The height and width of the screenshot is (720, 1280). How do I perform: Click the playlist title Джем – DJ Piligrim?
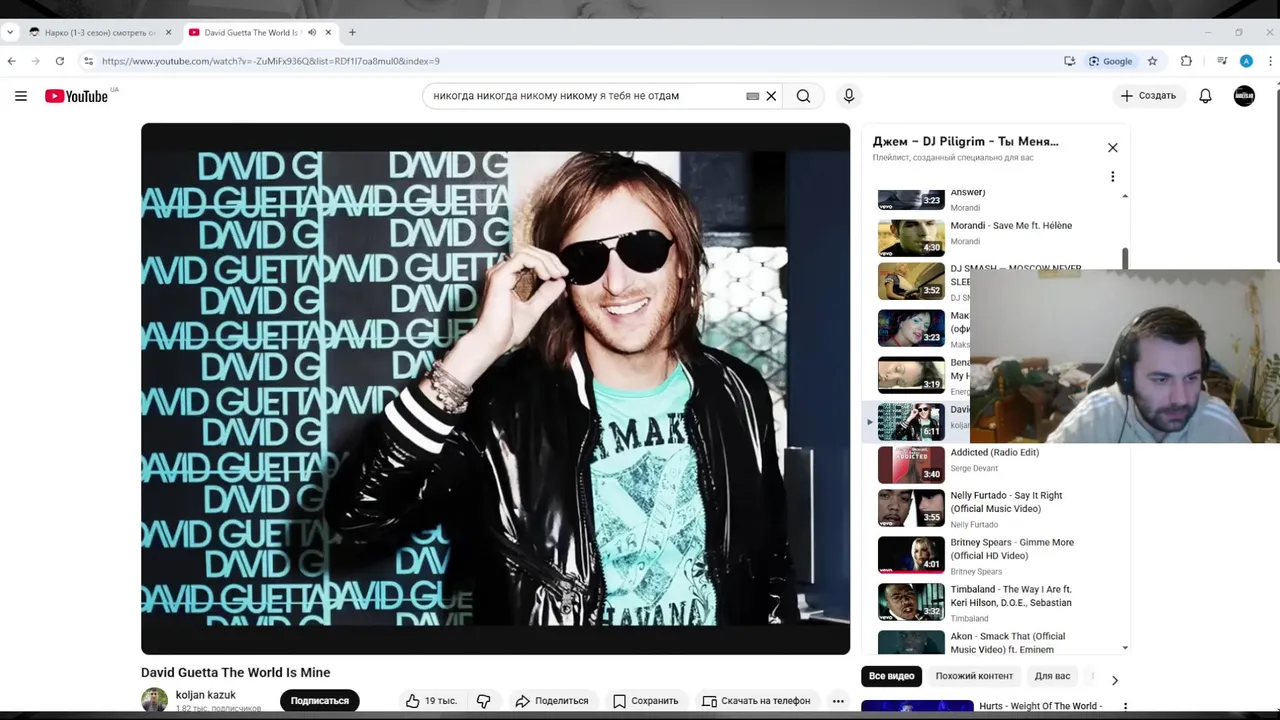coord(965,141)
